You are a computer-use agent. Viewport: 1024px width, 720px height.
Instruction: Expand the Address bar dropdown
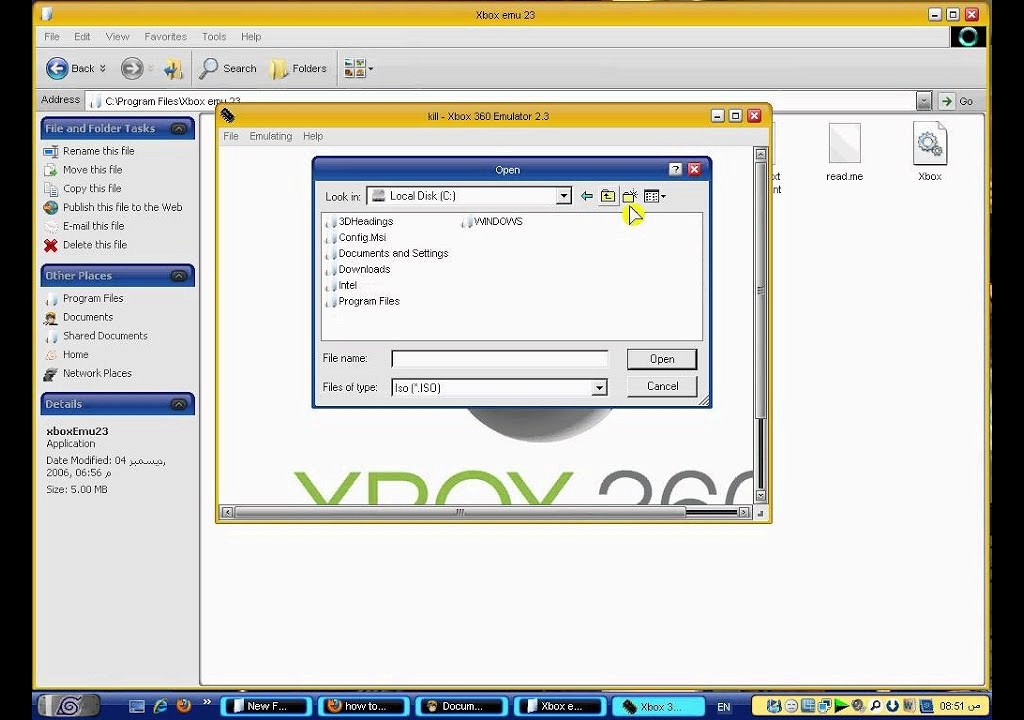[x=923, y=101]
